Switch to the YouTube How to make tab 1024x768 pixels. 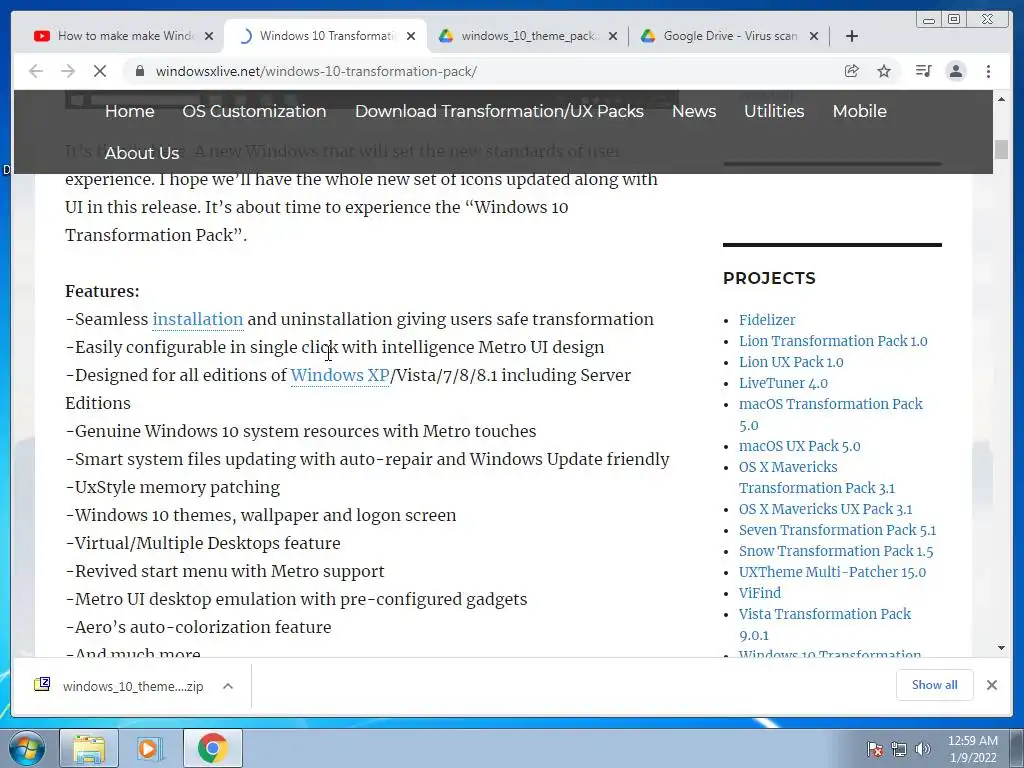[x=123, y=36]
